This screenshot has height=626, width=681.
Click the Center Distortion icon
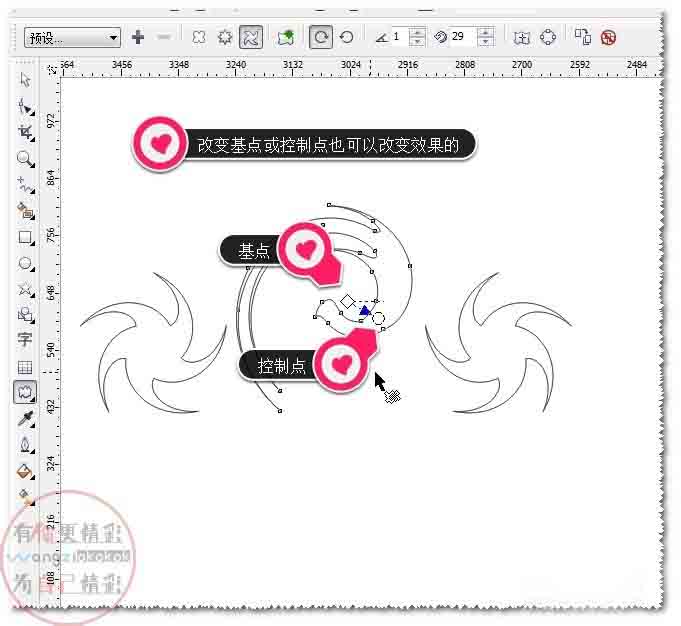click(x=521, y=37)
